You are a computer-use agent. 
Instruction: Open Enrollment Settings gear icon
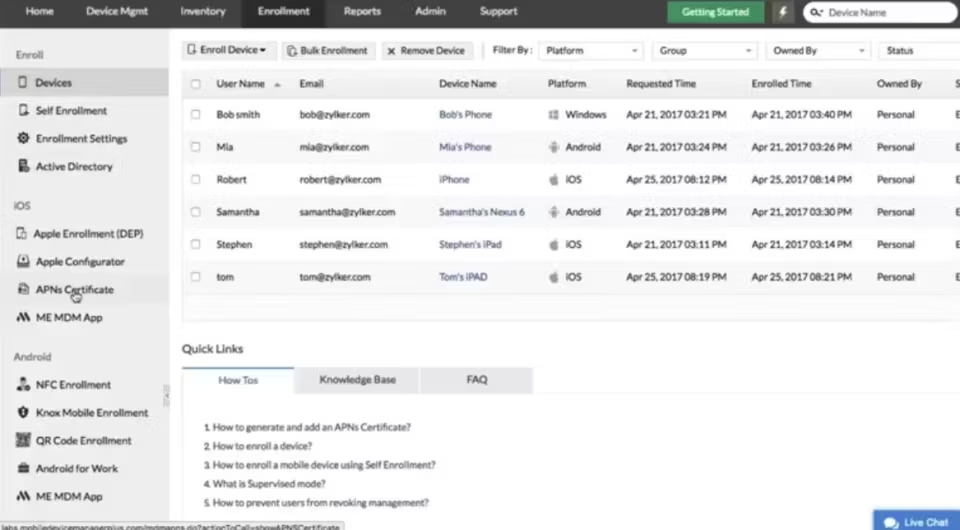(x=24, y=139)
